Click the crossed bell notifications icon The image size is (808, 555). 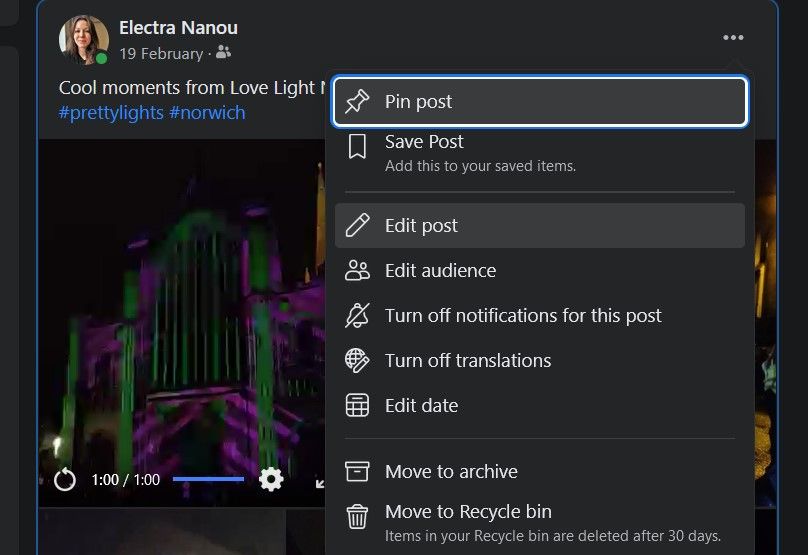[x=357, y=315]
